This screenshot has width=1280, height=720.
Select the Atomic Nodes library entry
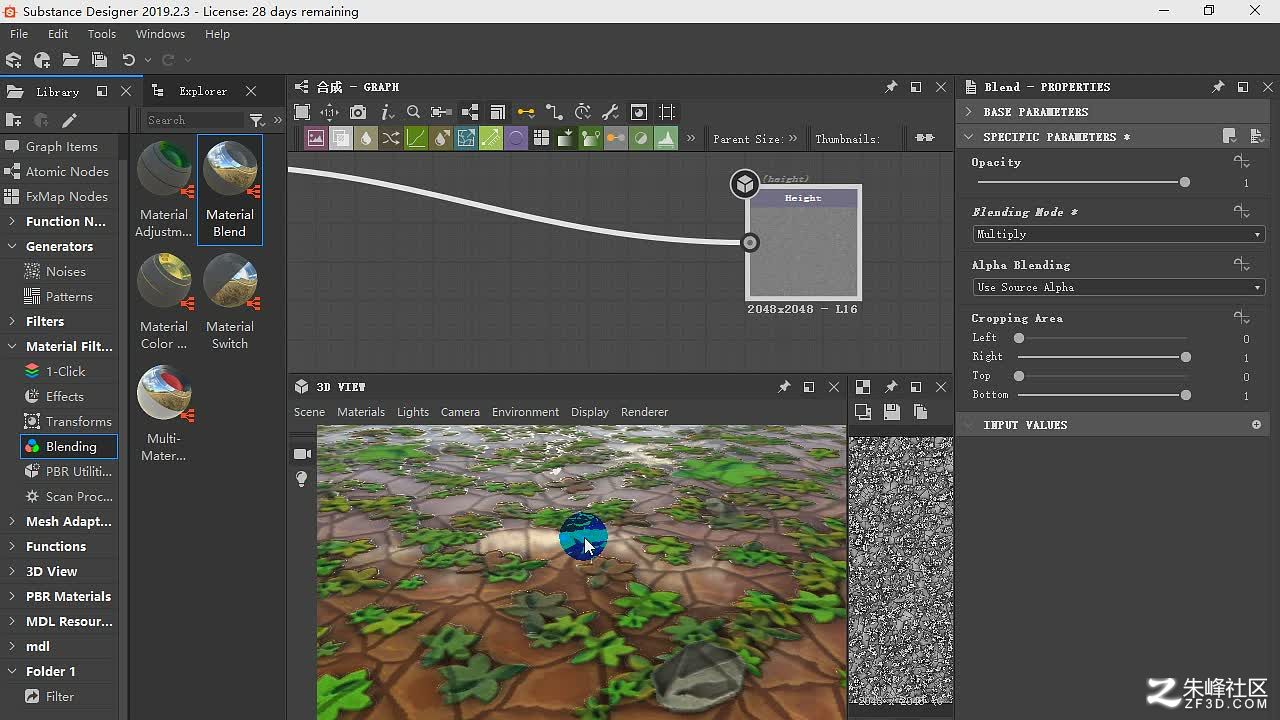(67, 171)
